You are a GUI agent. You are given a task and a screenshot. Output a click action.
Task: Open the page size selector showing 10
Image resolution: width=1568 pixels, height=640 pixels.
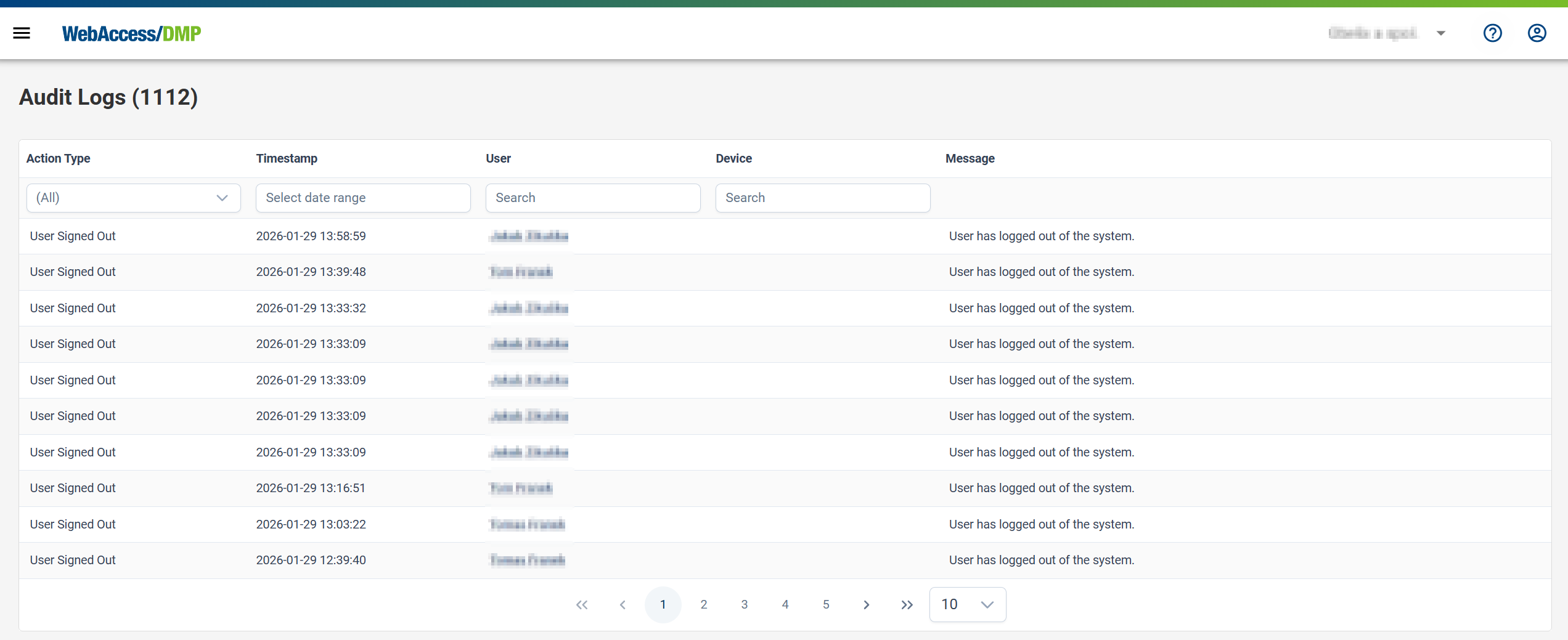tap(967, 604)
